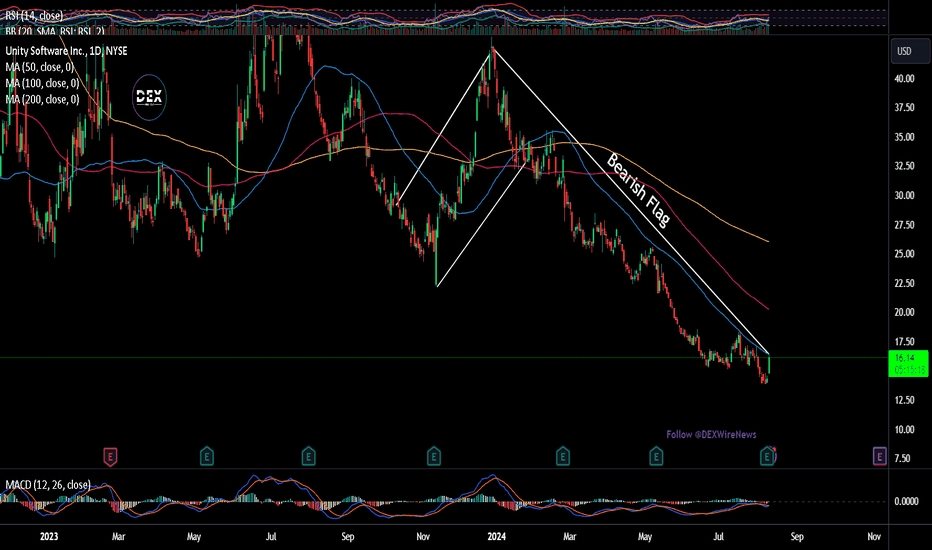
Task: Click the 25.00 price axis label
Action: pyautogui.click(x=904, y=254)
